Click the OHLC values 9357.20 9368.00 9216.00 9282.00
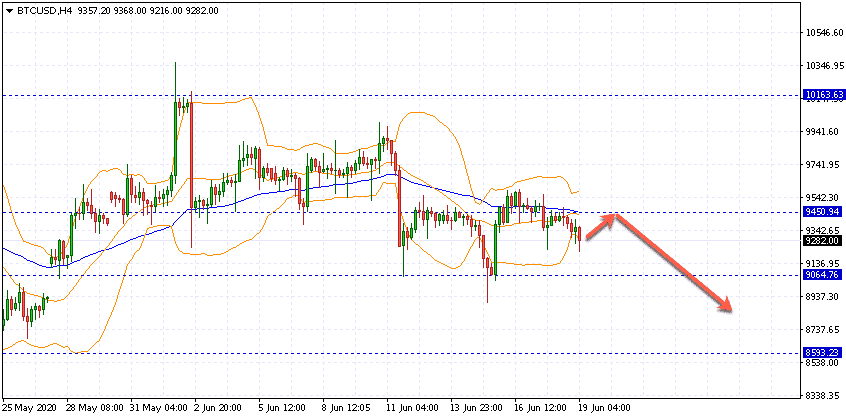This screenshot has height=419, width=846. pos(148,11)
